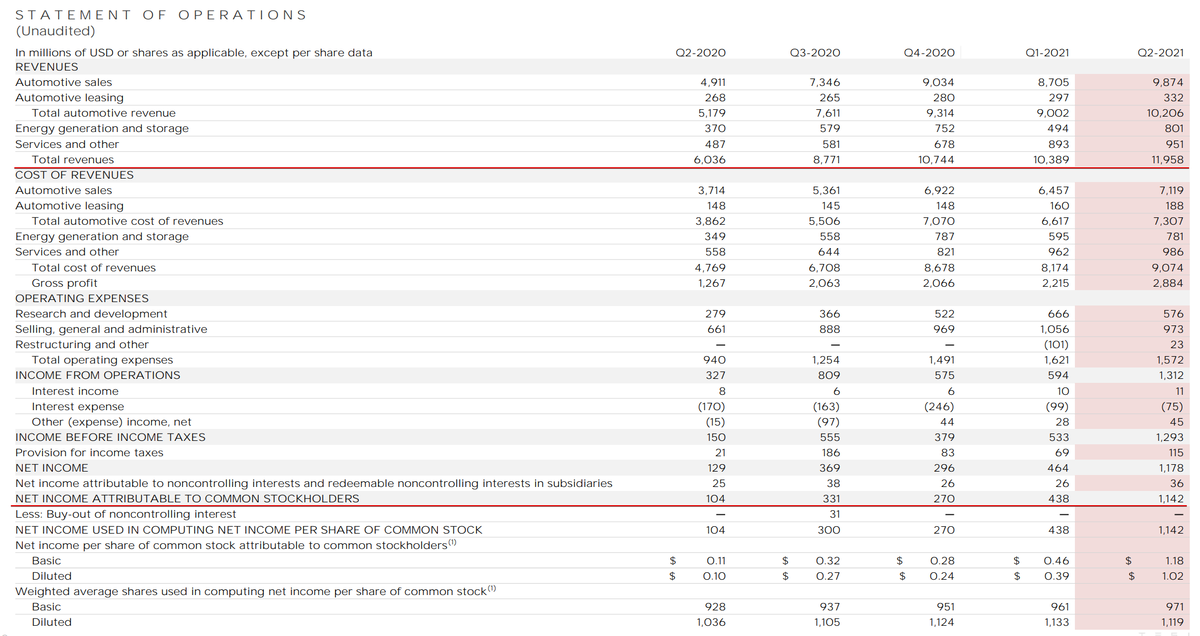Screen dimensions: 1200x636
Task: Select Q1-2021 diluted EPS value 0.39
Action: coord(1057,576)
